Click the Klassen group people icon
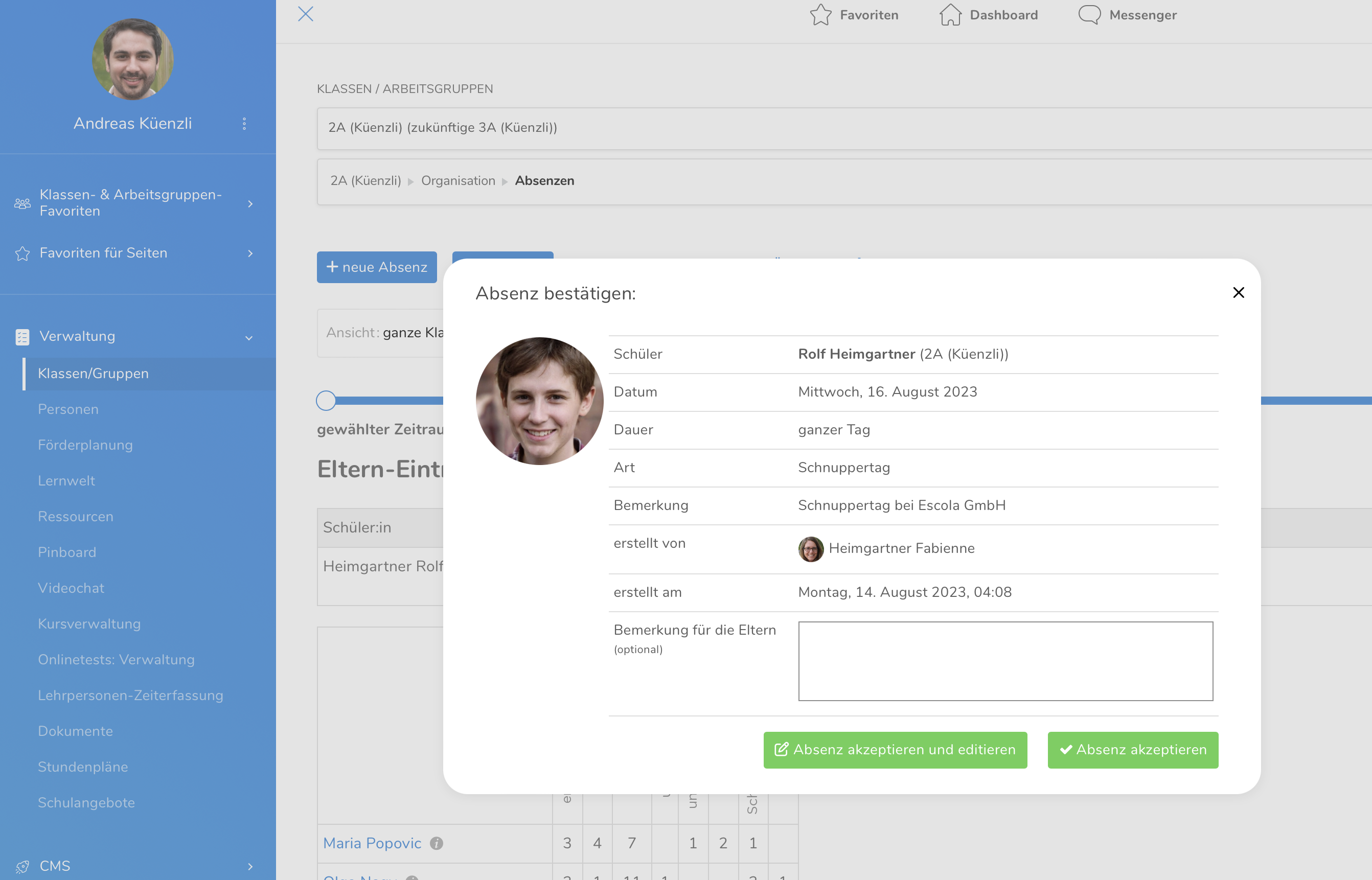1372x880 pixels. tap(22, 203)
